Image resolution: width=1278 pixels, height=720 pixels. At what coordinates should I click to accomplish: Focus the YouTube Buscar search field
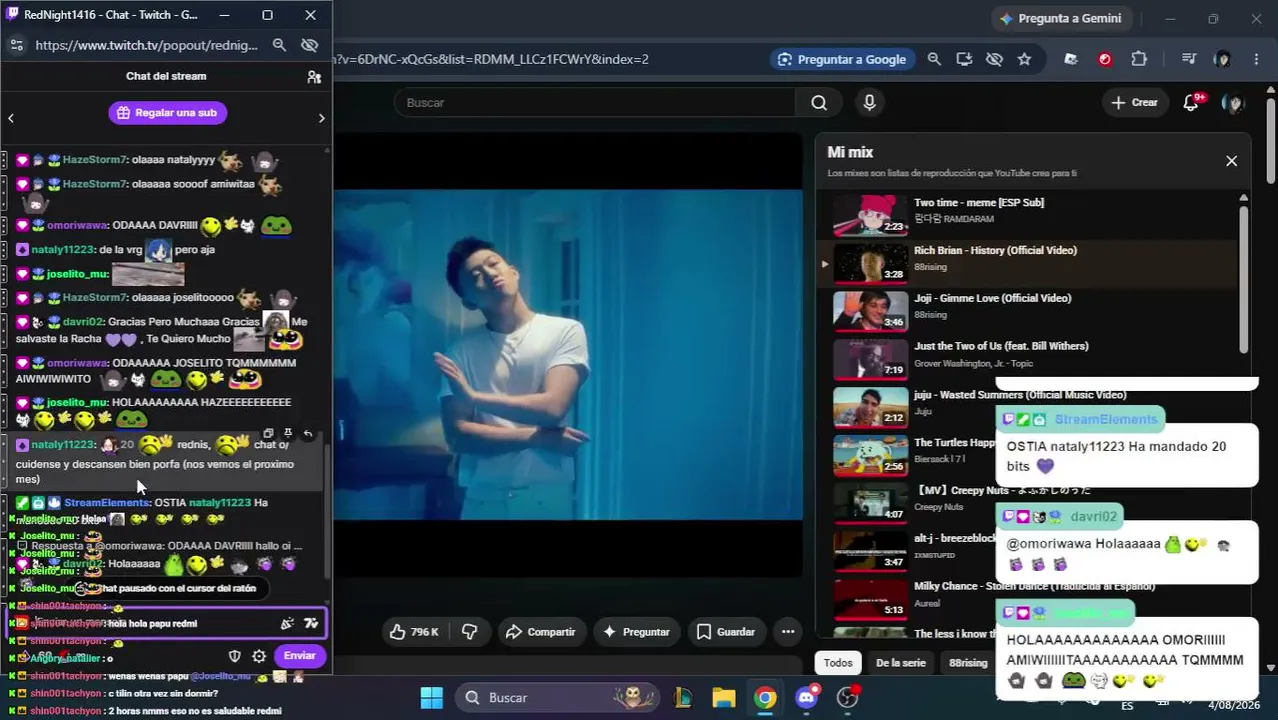595,102
